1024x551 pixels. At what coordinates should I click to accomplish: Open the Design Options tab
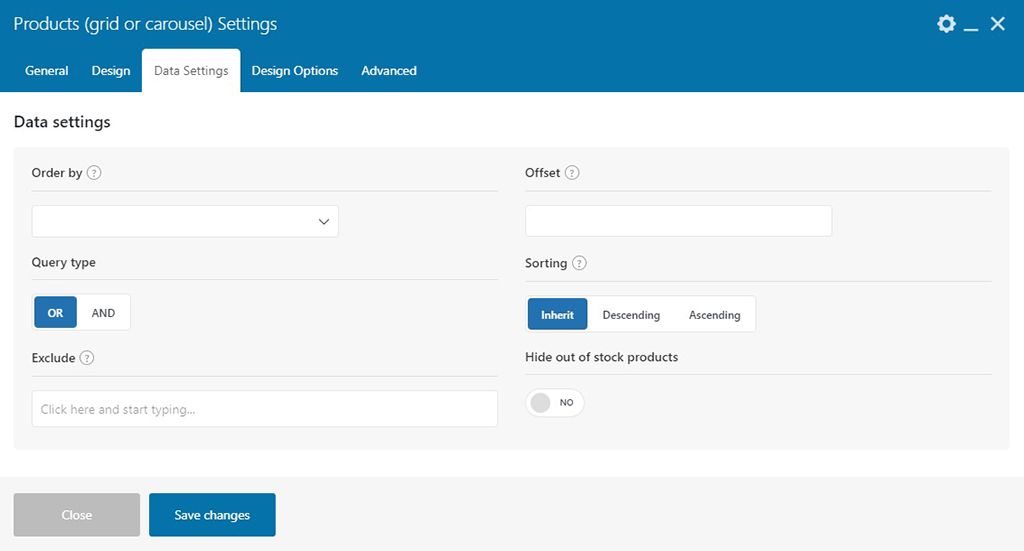point(295,71)
